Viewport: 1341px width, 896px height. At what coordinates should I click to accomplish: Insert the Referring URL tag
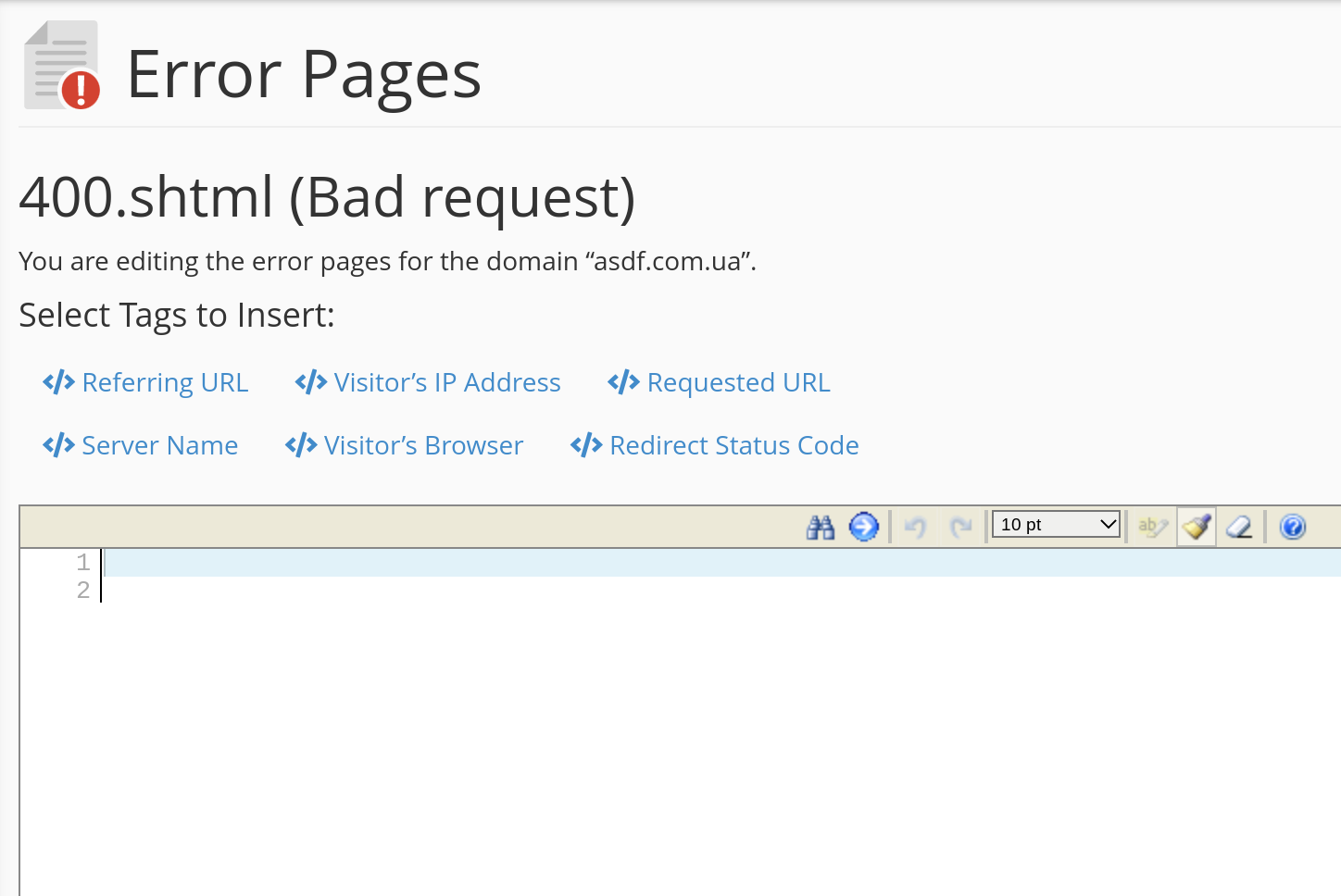146,382
